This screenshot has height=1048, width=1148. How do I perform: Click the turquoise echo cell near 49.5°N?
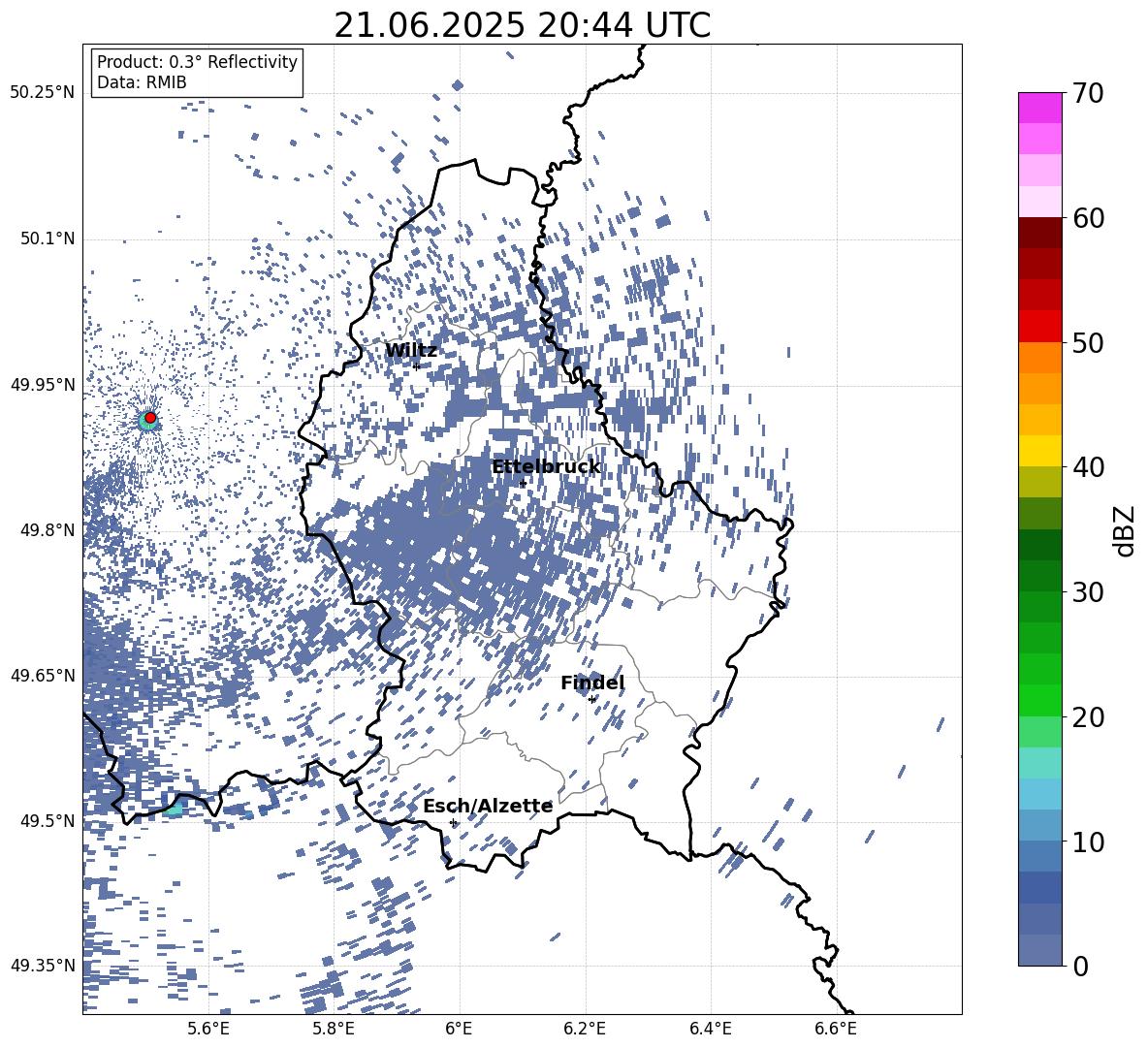click(x=175, y=808)
